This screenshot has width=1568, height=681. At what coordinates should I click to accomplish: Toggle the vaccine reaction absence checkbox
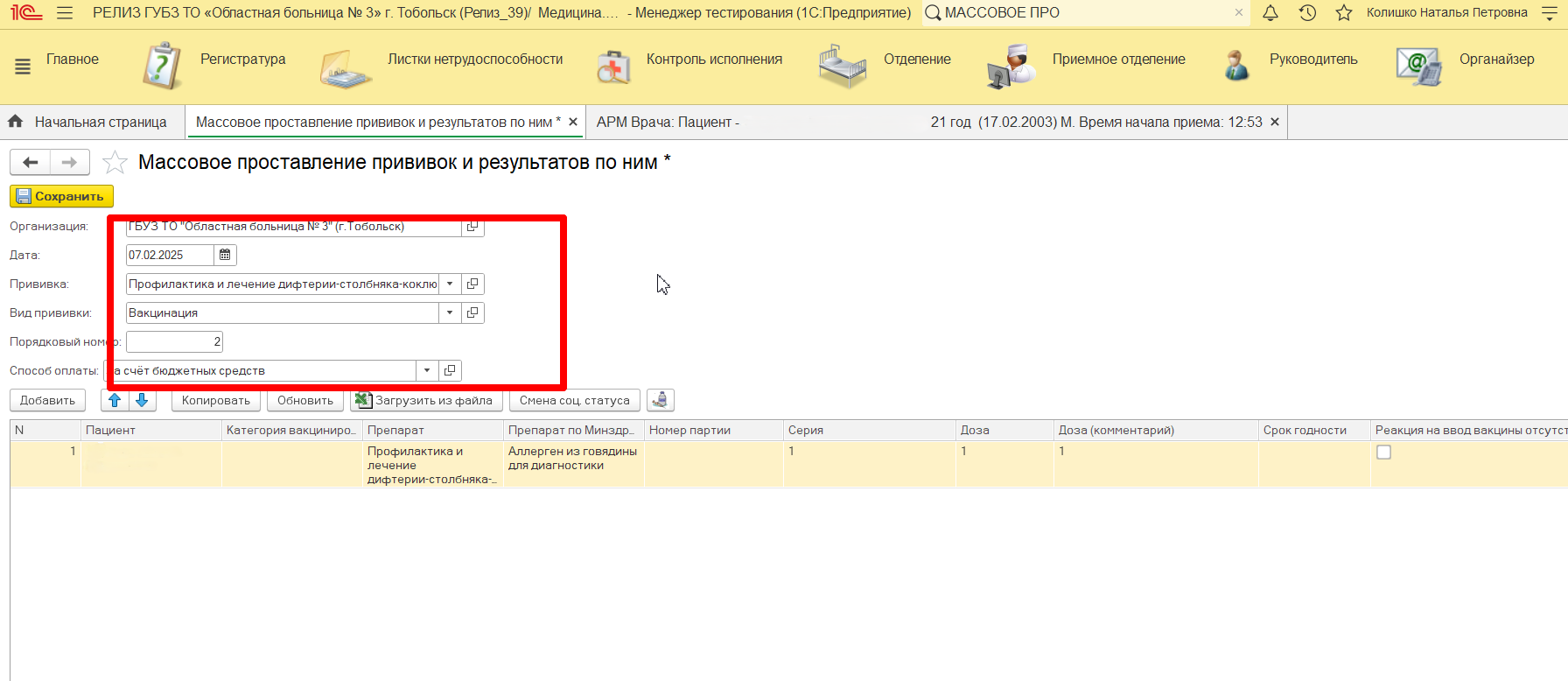1383,453
